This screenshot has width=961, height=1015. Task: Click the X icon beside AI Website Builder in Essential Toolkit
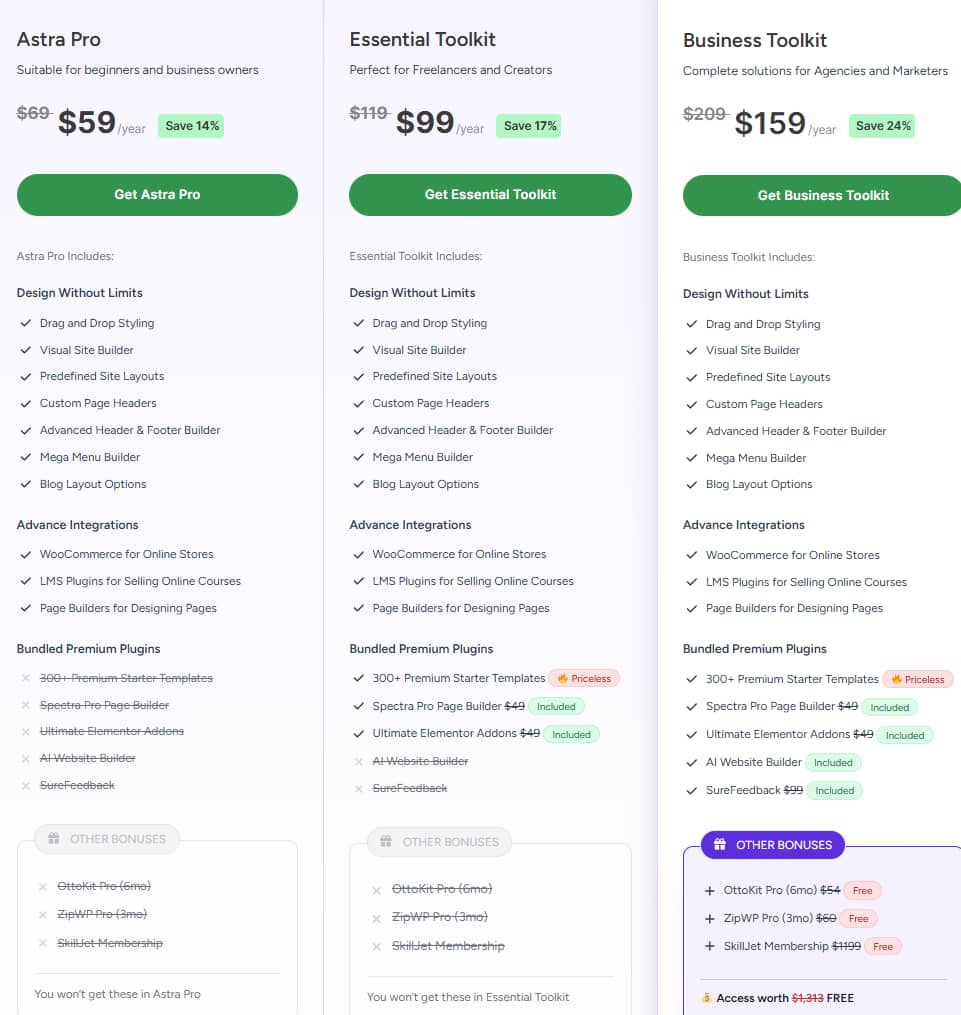(x=358, y=761)
